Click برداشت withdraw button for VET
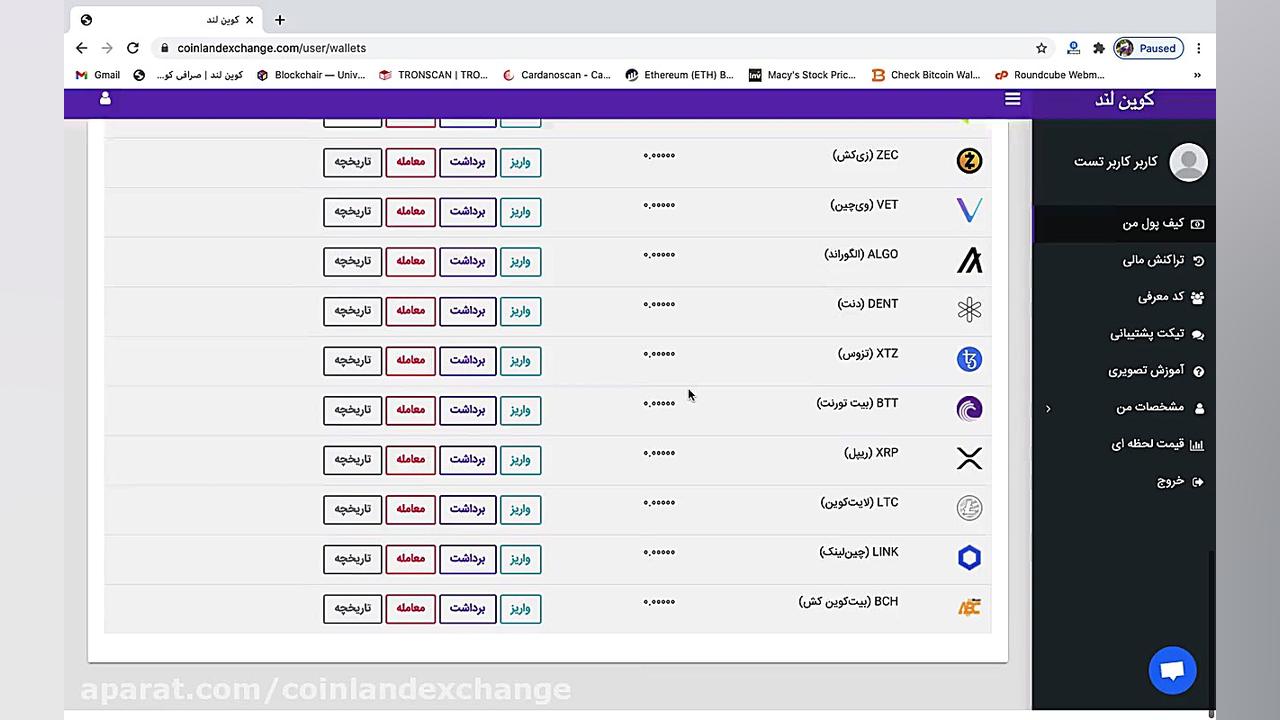 pyautogui.click(x=467, y=211)
